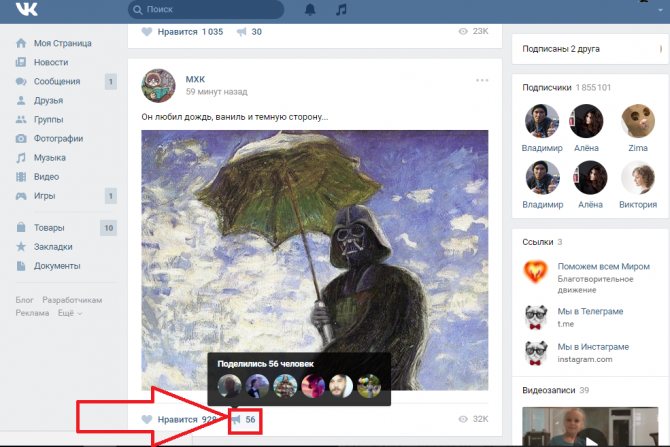Open Группы in sidebar
670x447 pixels.
tap(48, 120)
